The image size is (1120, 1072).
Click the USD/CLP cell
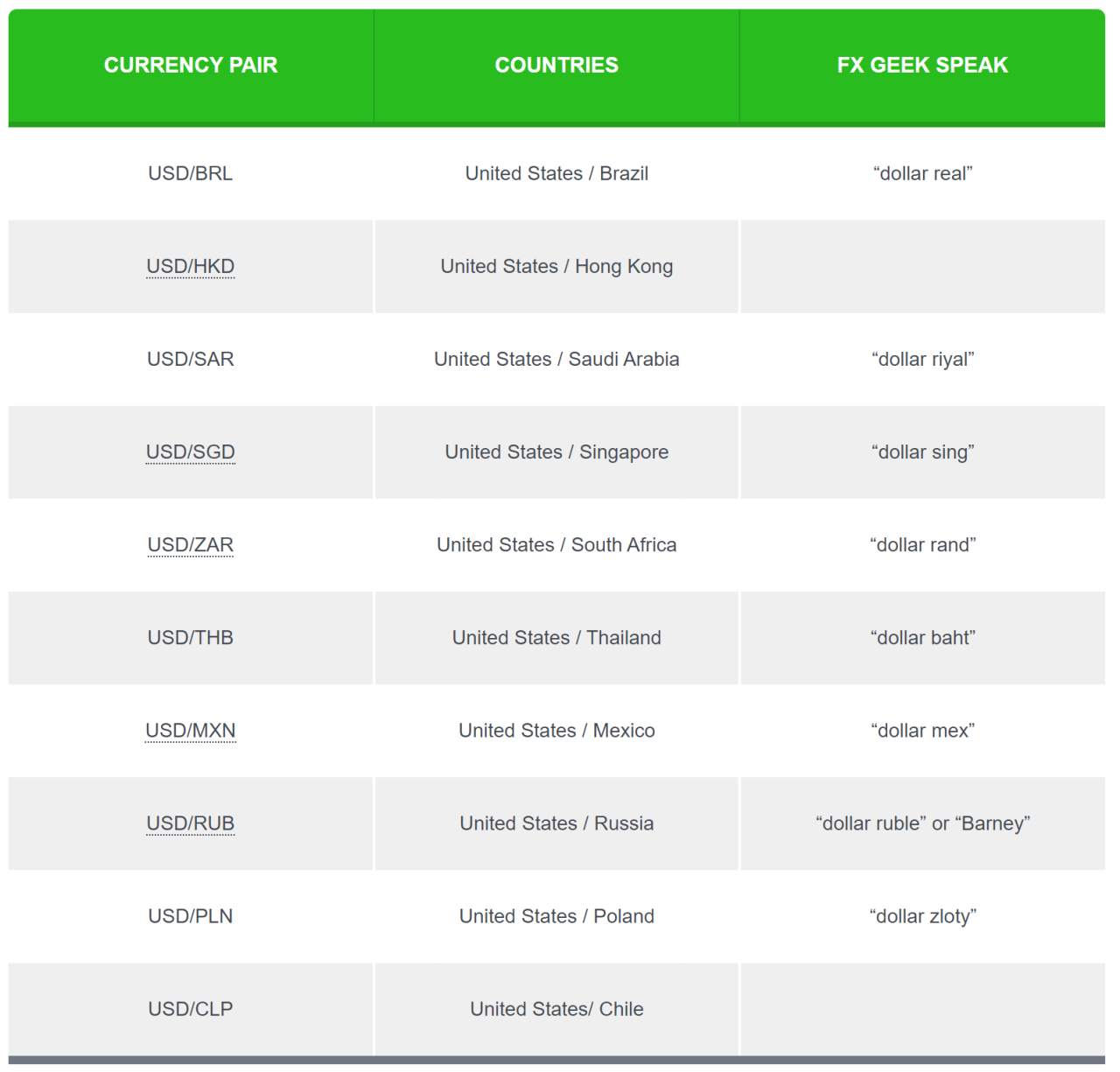(x=191, y=1008)
